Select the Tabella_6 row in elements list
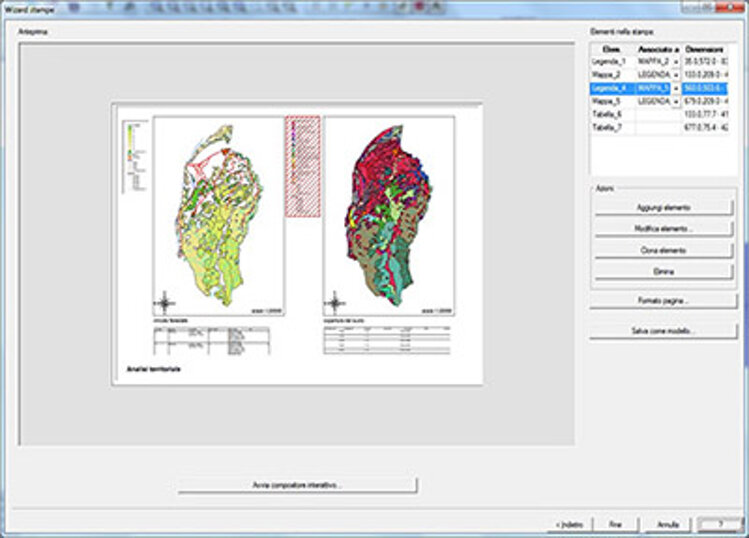 point(609,115)
